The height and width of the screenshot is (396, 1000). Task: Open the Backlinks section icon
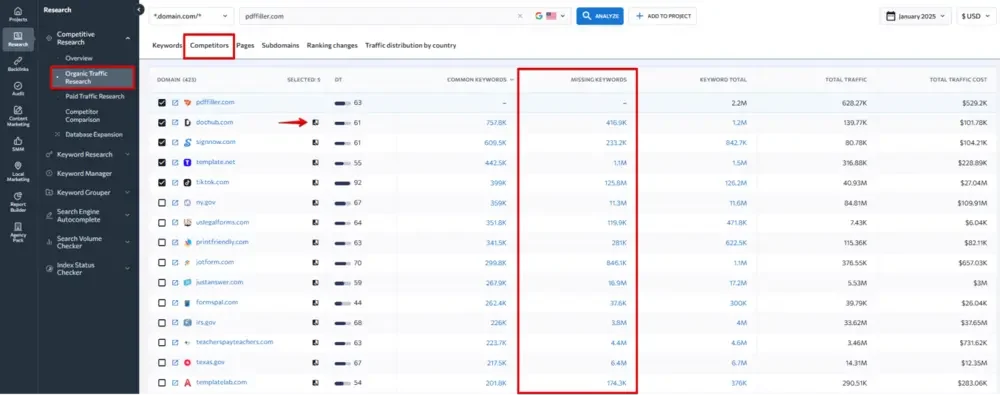pyautogui.click(x=18, y=64)
